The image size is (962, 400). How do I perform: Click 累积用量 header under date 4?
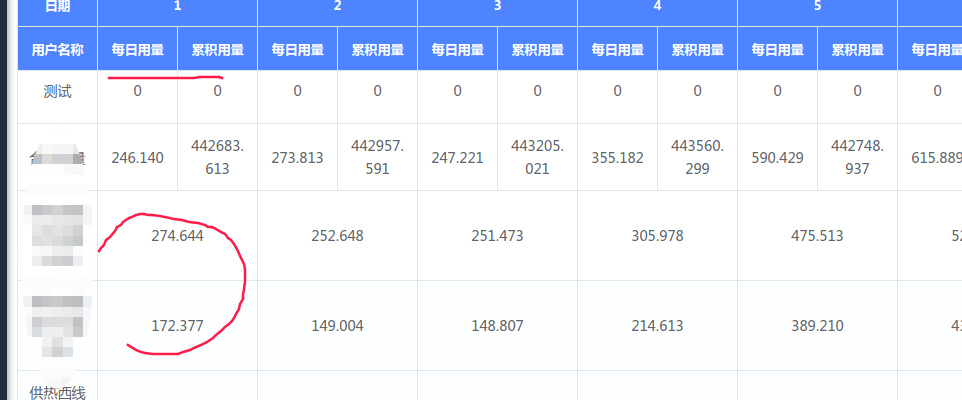tap(697, 49)
